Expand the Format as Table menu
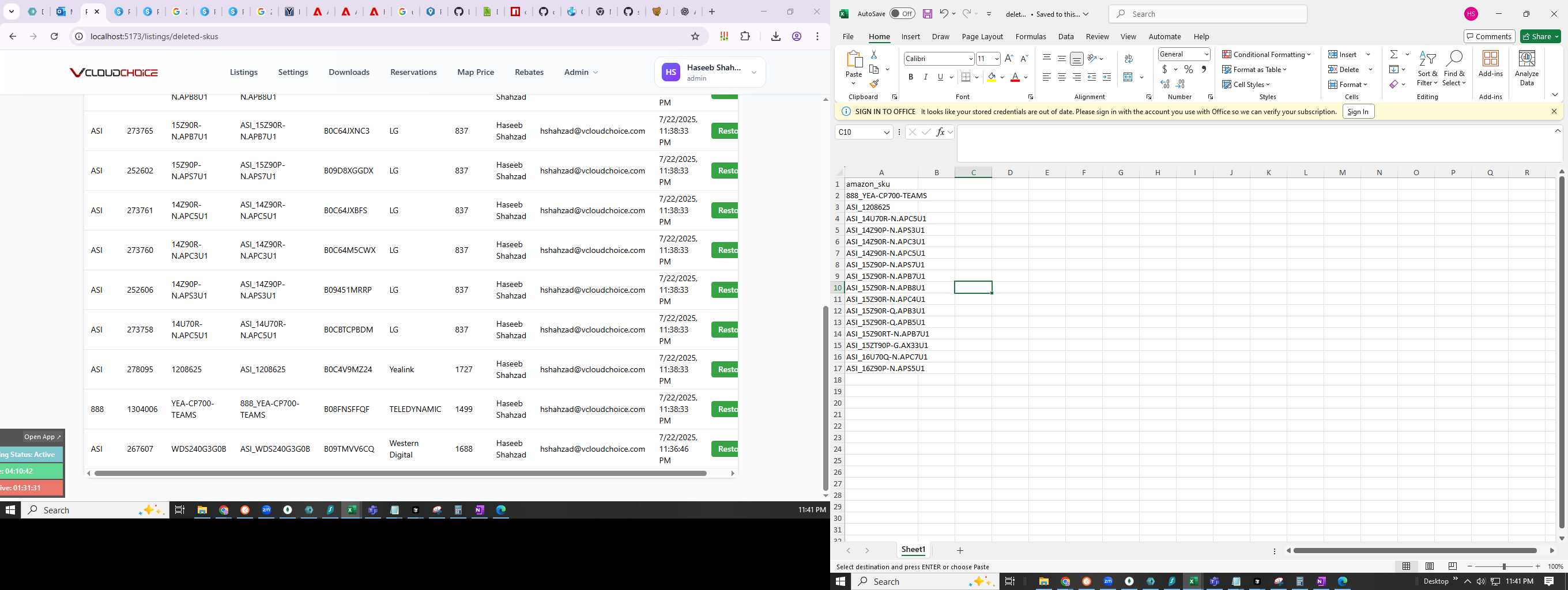This screenshot has width=1568, height=590. 1254,69
